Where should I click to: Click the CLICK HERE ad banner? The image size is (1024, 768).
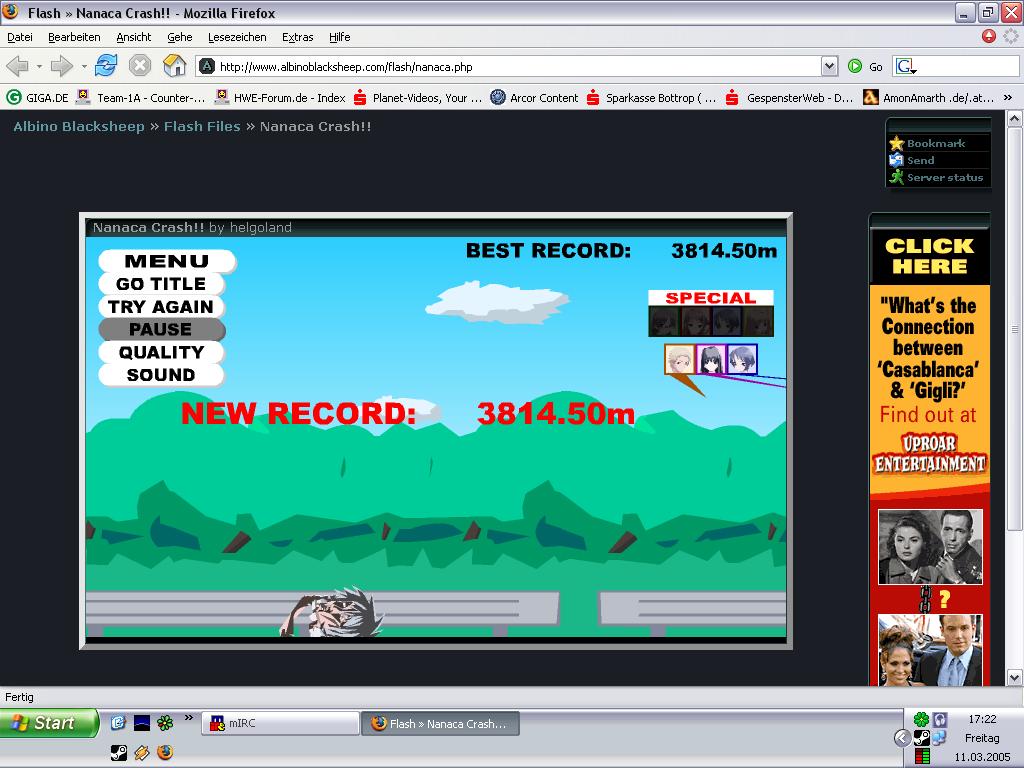(x=929, y=256)
